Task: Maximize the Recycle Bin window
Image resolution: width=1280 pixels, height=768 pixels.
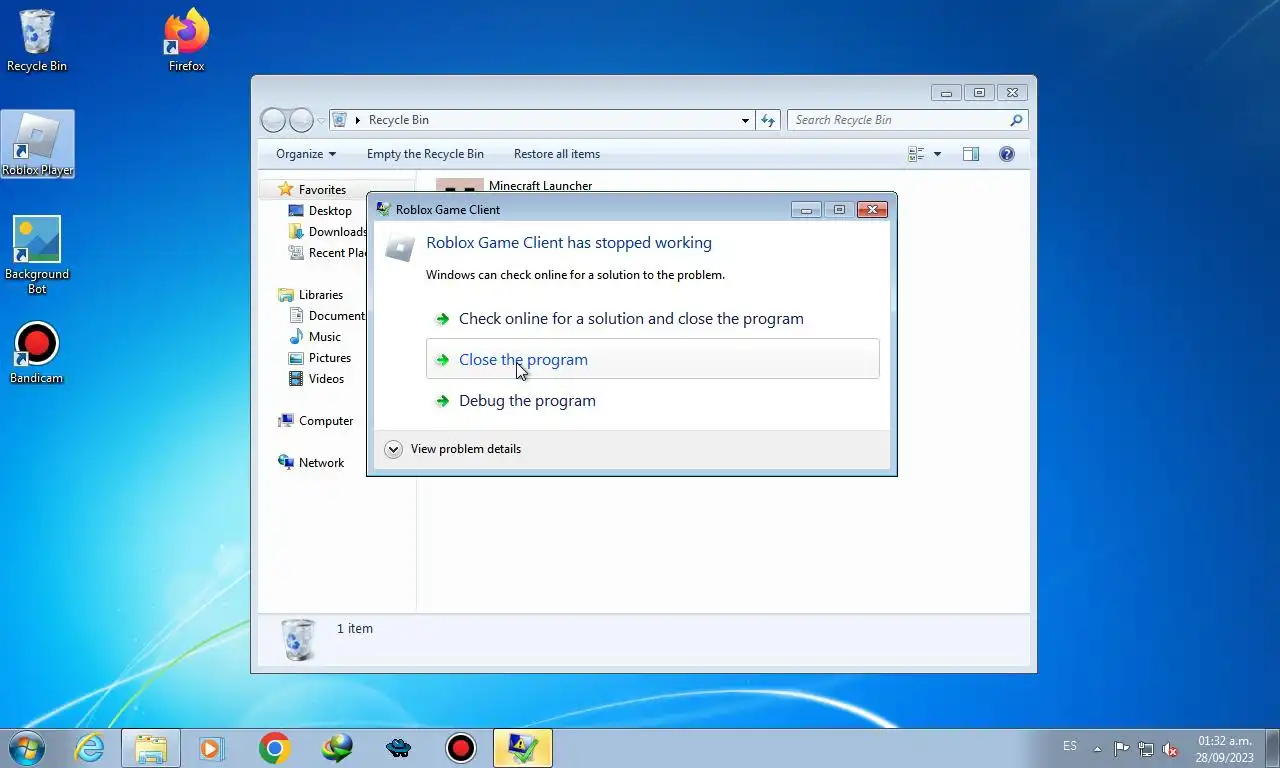Action: [979, 92]
